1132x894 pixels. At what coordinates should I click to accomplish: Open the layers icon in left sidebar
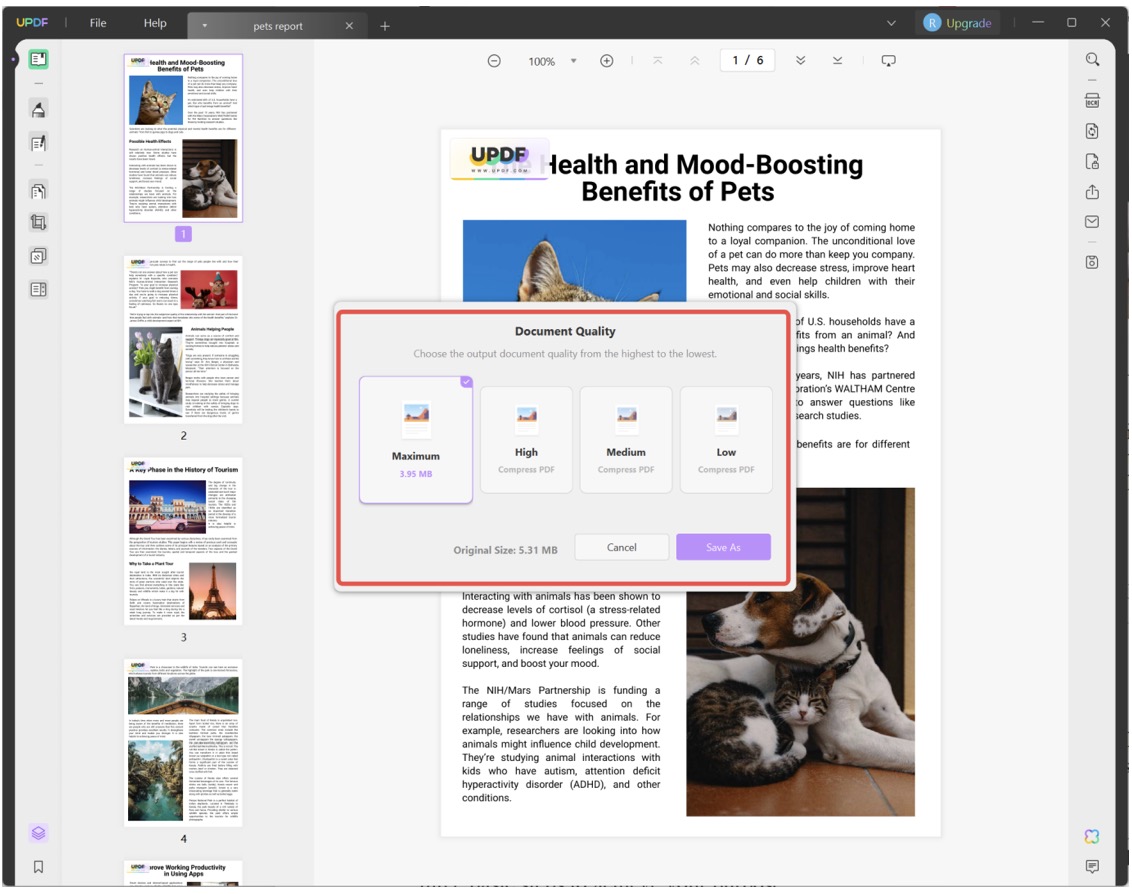pos(38,833)
